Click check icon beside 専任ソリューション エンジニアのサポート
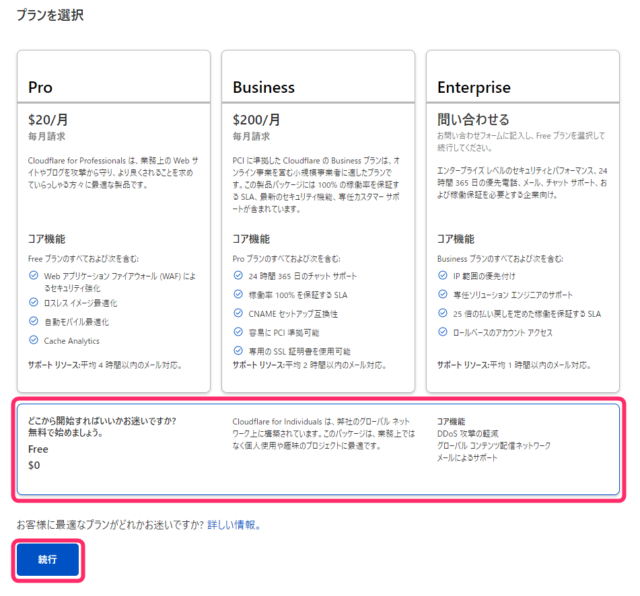This screenshot has height=596, width=640. click(442, 294)
